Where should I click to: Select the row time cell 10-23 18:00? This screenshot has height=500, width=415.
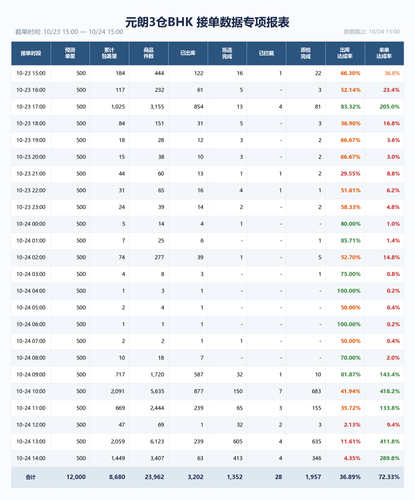tap(31, 123)
